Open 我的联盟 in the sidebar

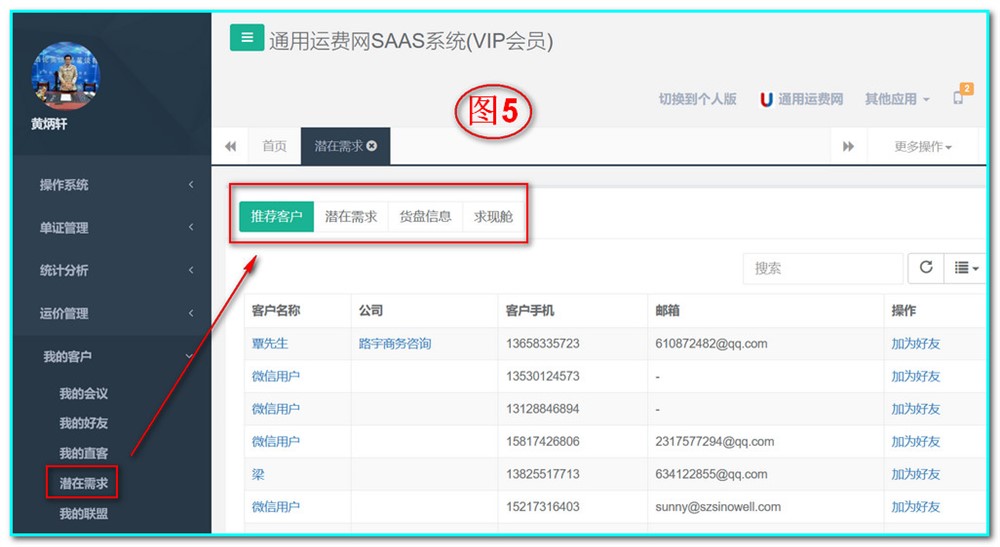click(84, 513)
